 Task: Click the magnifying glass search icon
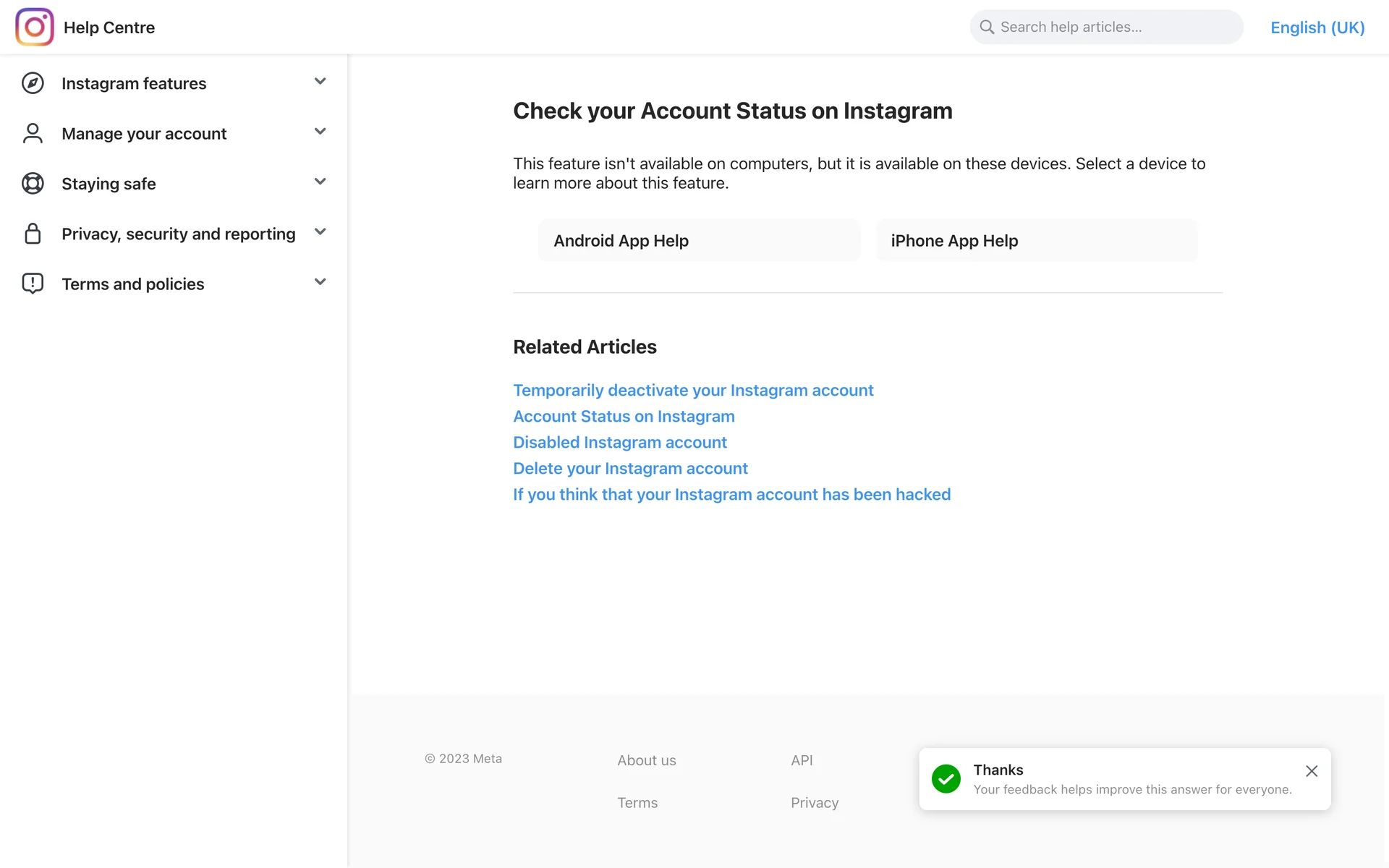987,27
